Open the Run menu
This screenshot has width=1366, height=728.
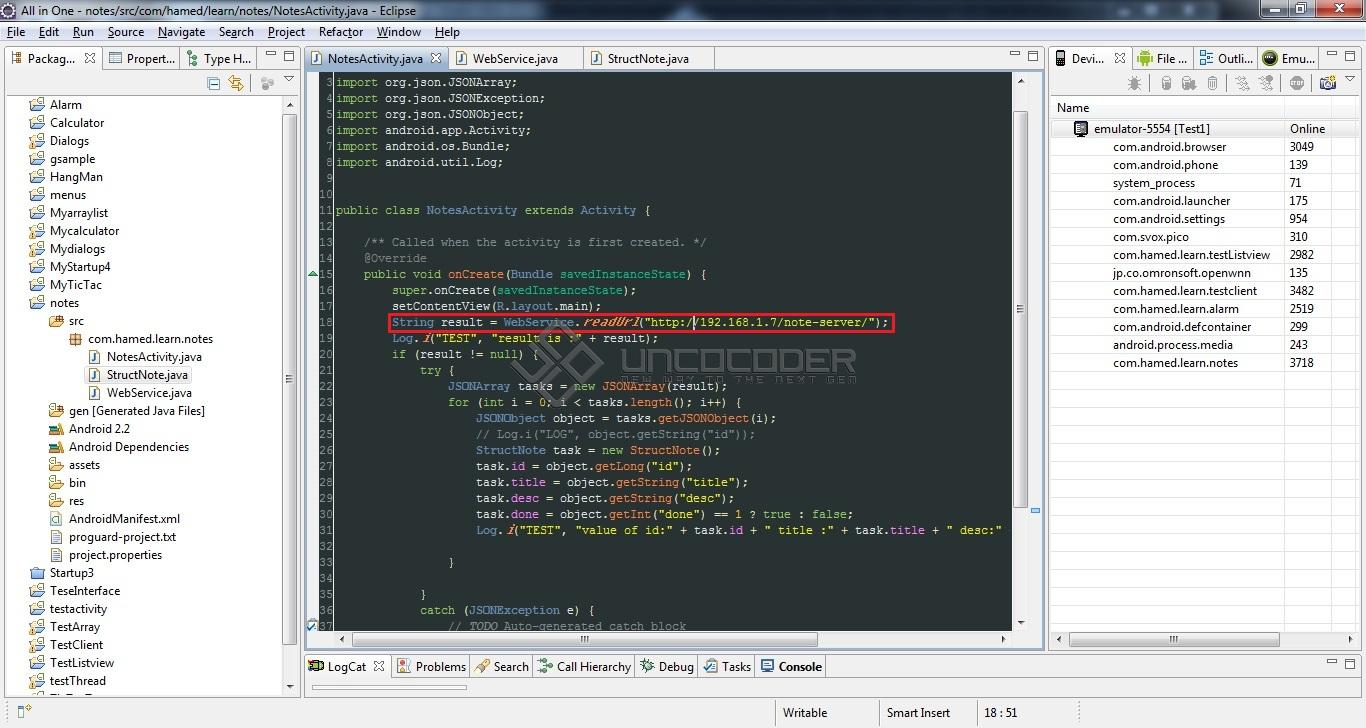point(83,32)
